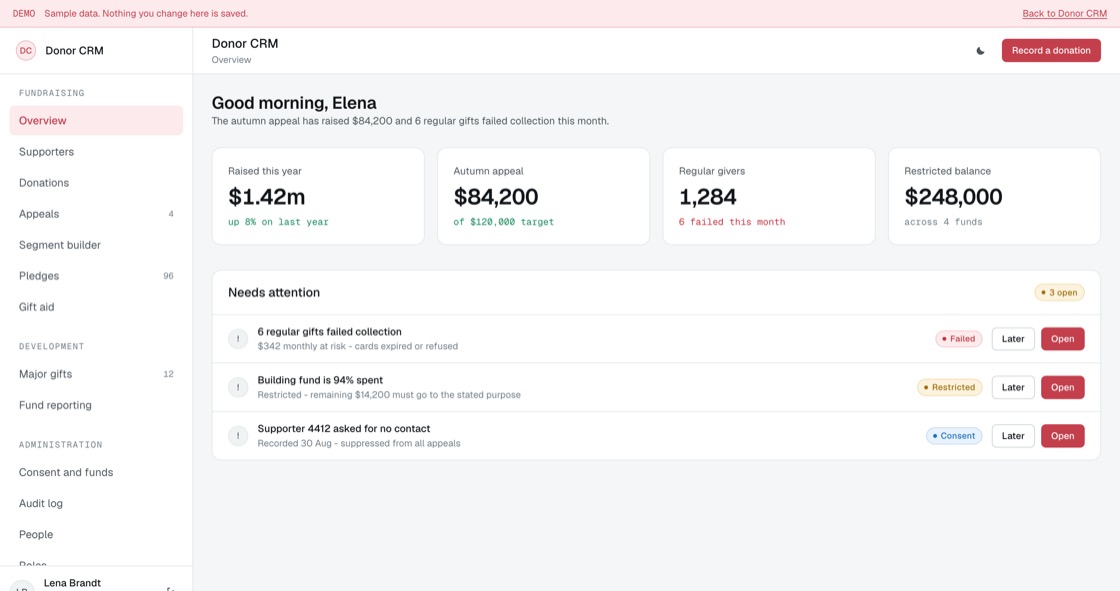Click the Good morning, Elena heading
This screenshot has width=1120, height=591.
point(294,103)
